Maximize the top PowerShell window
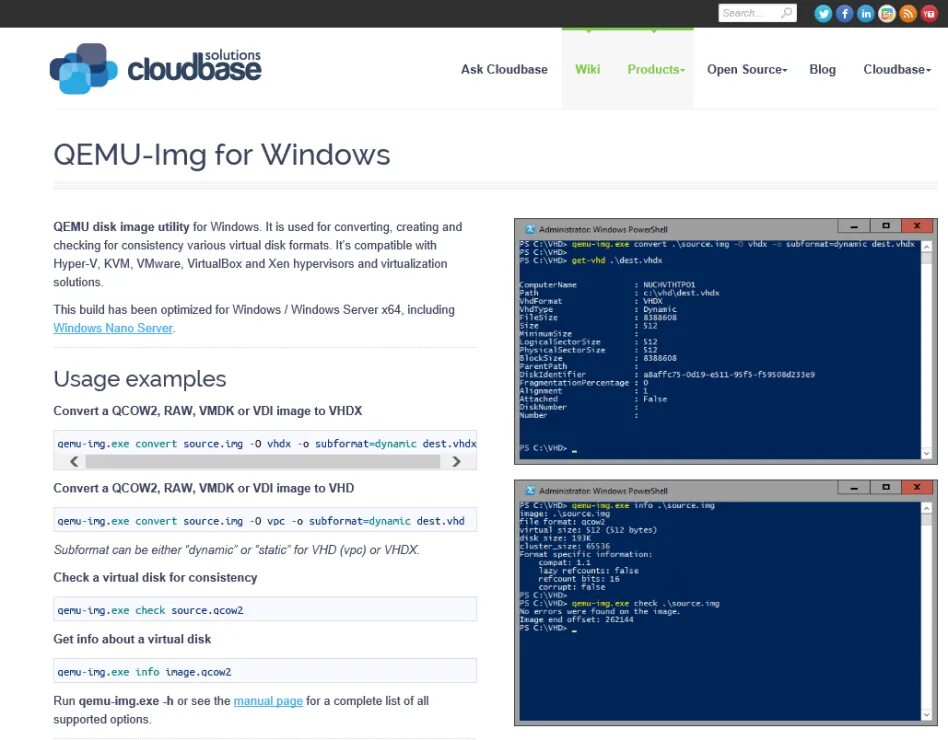Screen dimensions: 948x740 [886, 226]
